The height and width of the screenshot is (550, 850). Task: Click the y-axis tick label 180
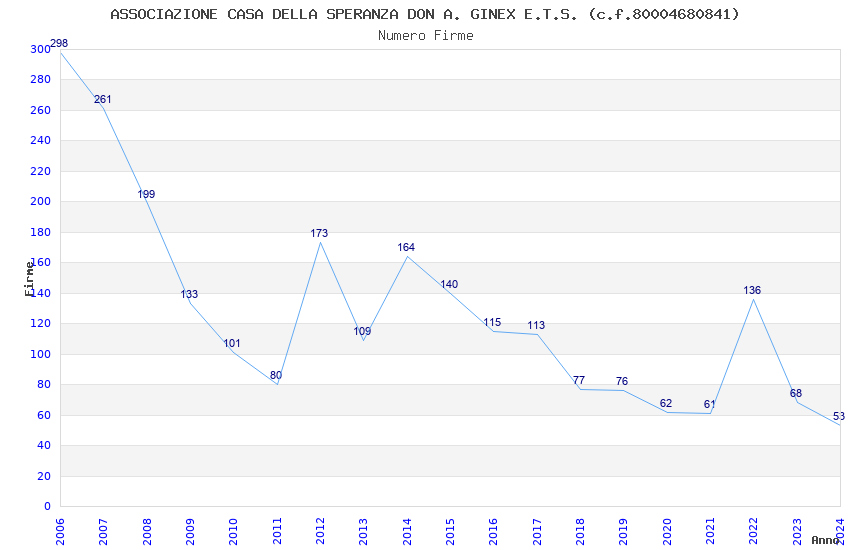pos(40,232)
